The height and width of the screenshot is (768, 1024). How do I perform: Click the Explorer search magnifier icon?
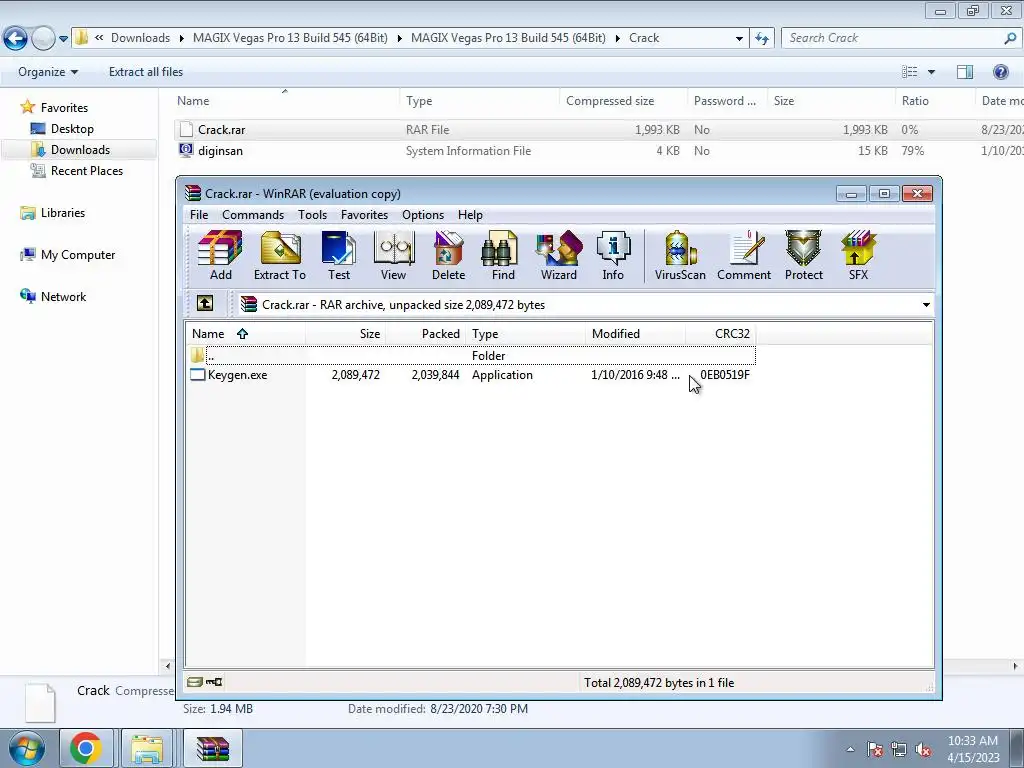[1010, 38]
